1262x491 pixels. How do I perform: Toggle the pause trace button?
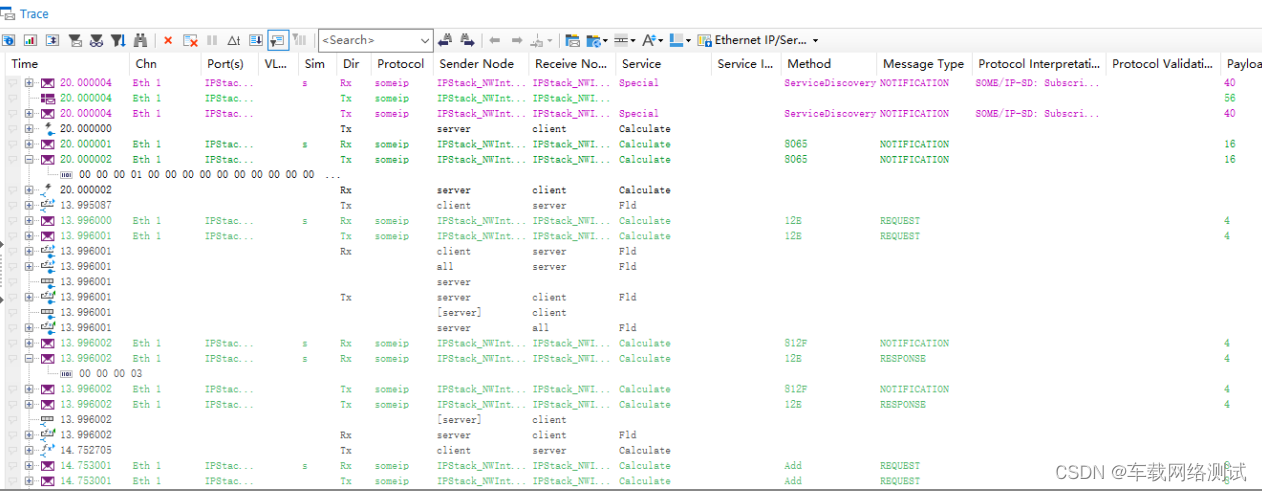pyautogui.click(x=211, y=40)
